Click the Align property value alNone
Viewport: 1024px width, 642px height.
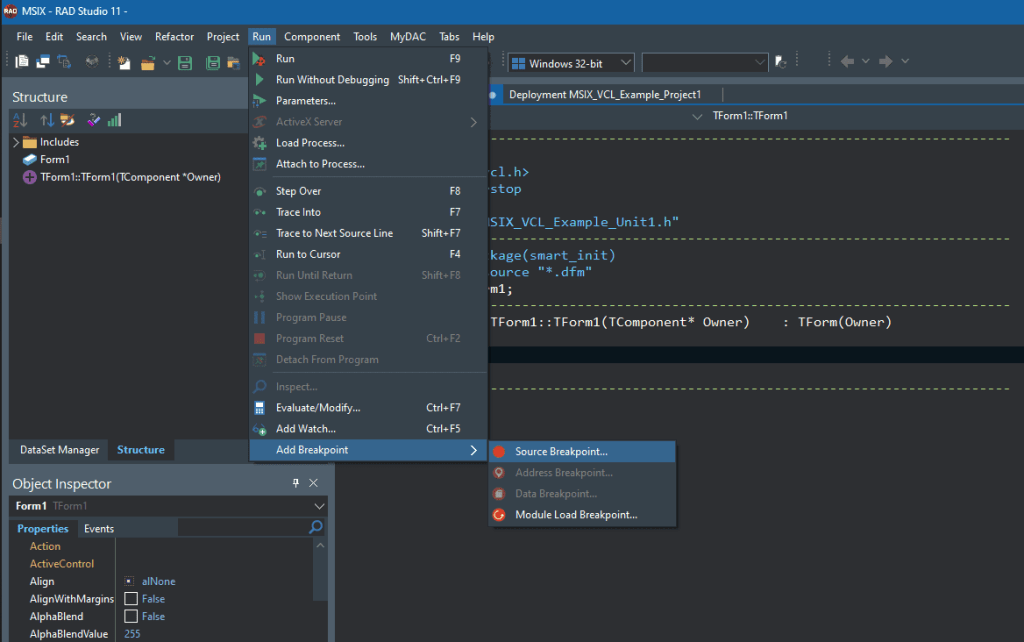(158, 581)
